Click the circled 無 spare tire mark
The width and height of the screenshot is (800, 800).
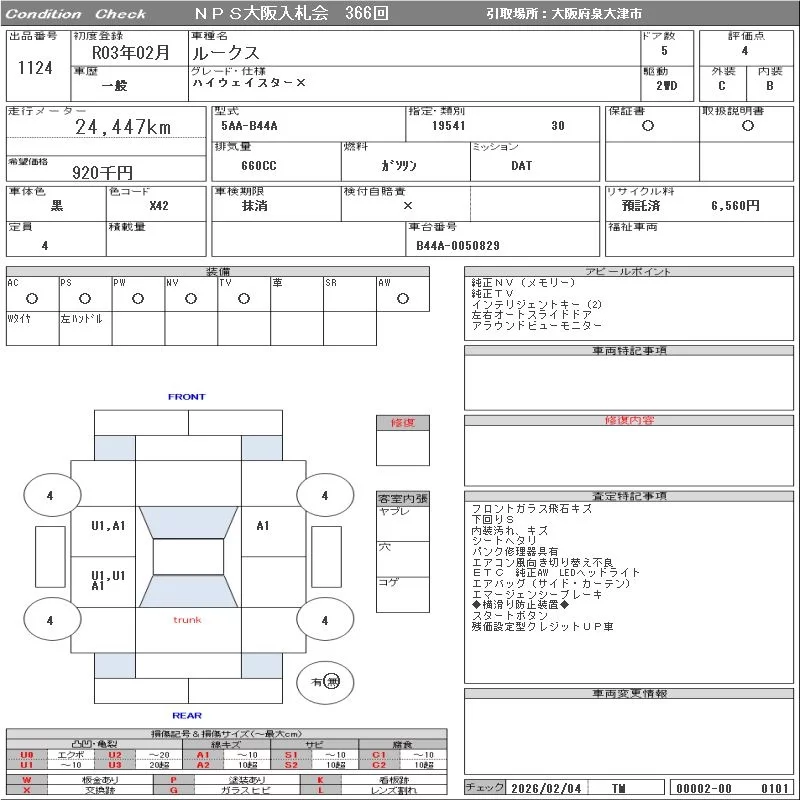click(332, 682)
